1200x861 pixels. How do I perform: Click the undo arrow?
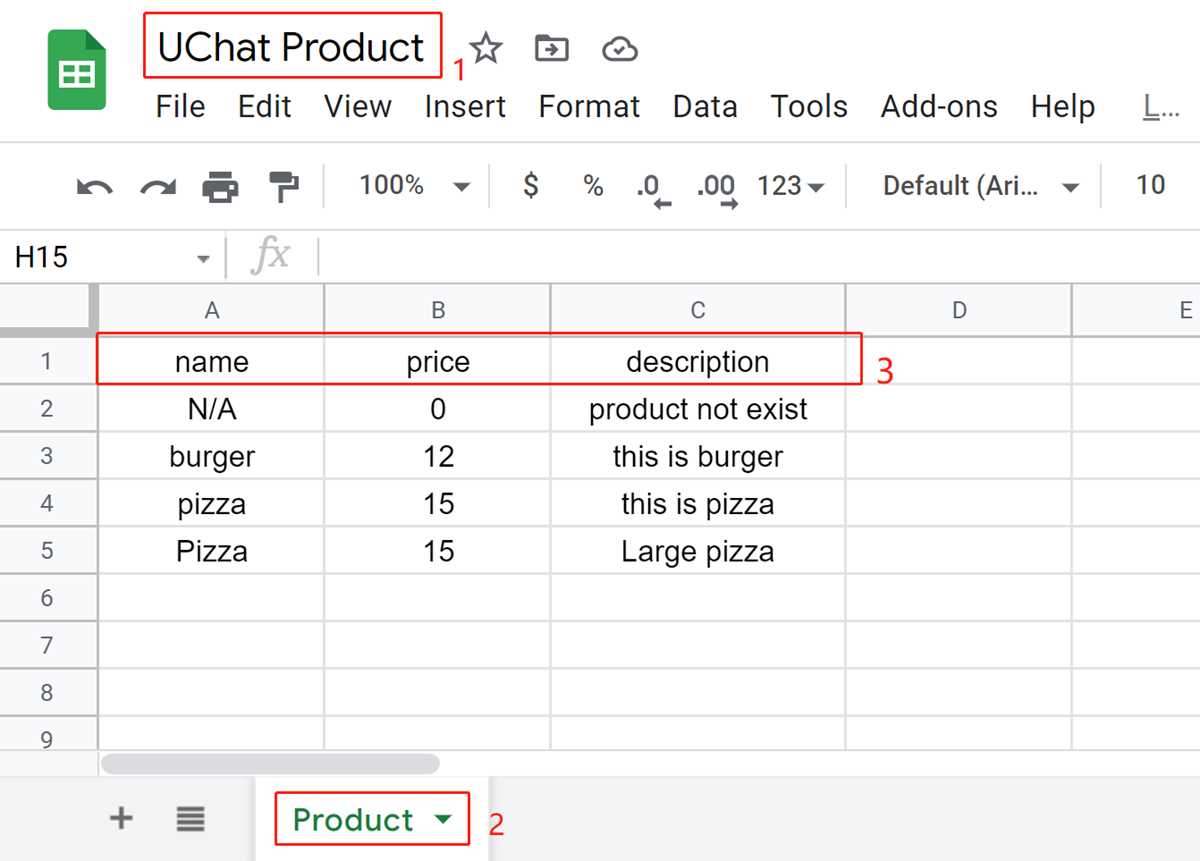click(95, 186)
